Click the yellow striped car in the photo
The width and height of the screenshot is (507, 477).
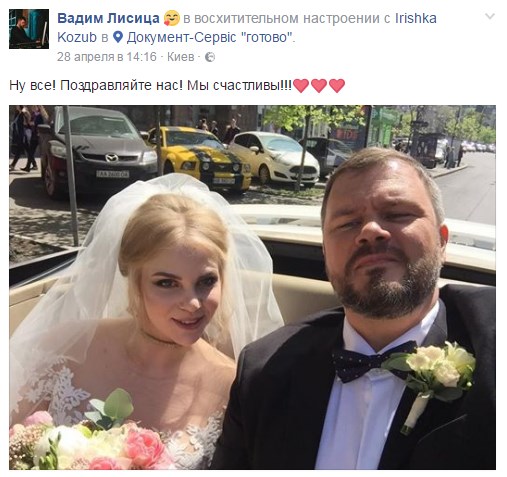pos(200,157)
